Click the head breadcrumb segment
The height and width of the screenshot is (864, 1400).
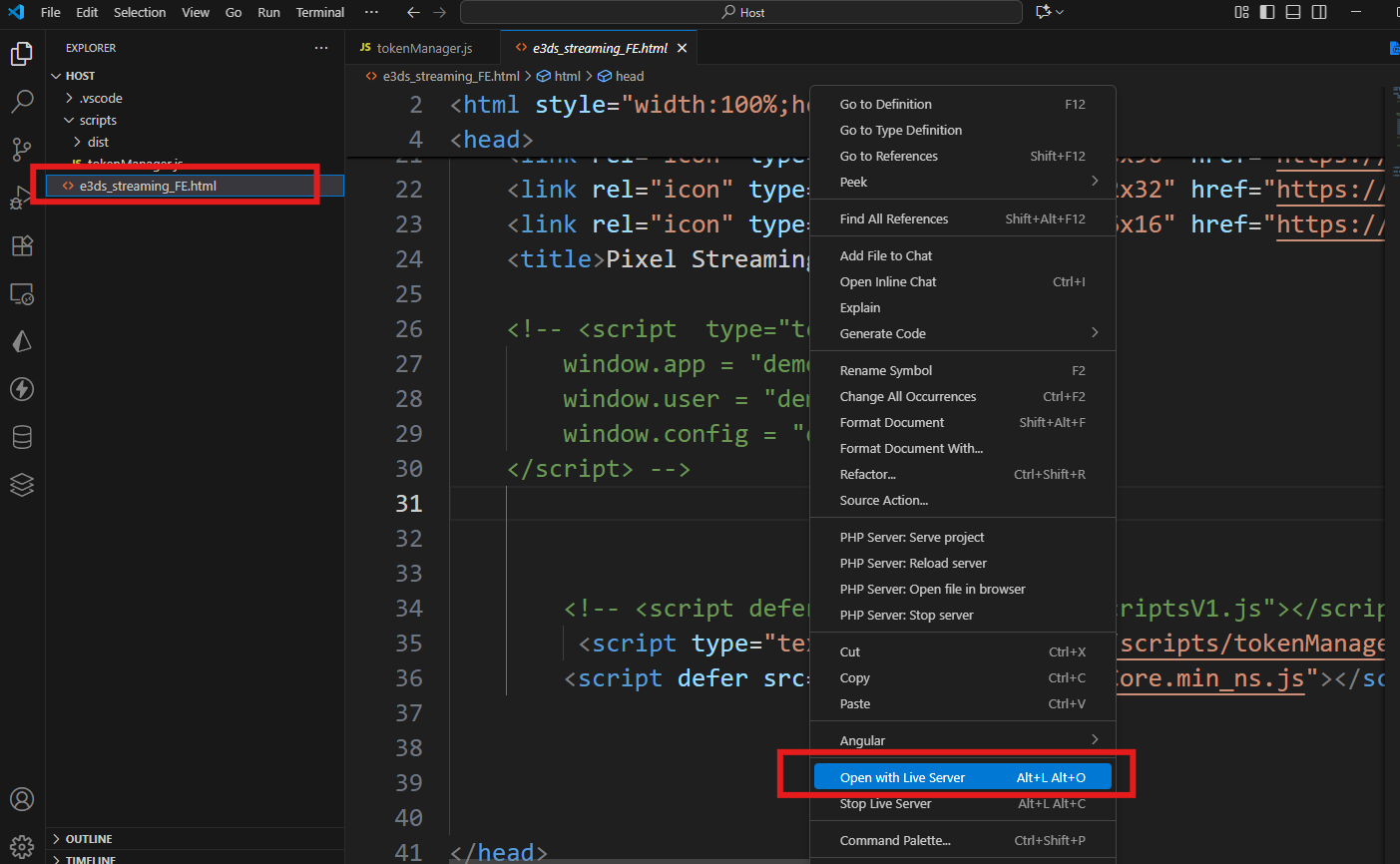[x=621, y=76]
